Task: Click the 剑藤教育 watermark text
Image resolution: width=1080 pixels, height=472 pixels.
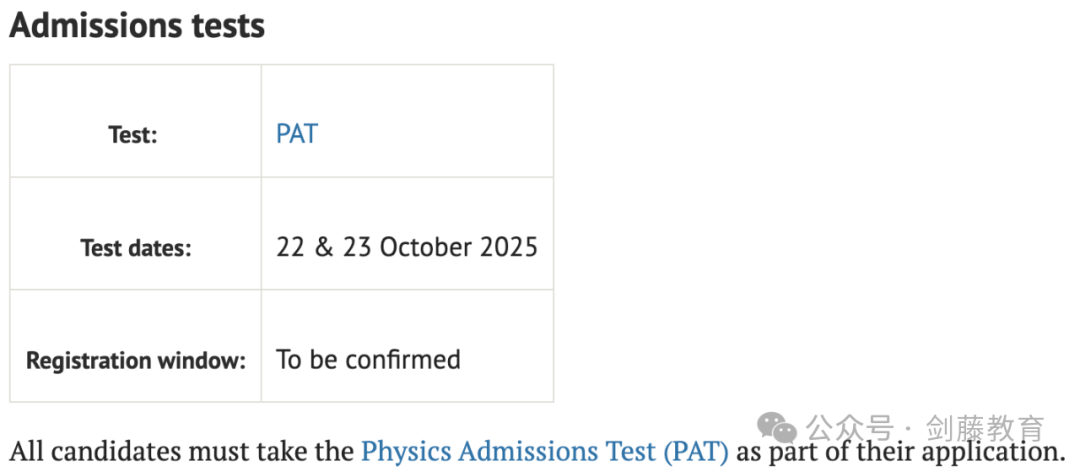Action: coord(985,429)
